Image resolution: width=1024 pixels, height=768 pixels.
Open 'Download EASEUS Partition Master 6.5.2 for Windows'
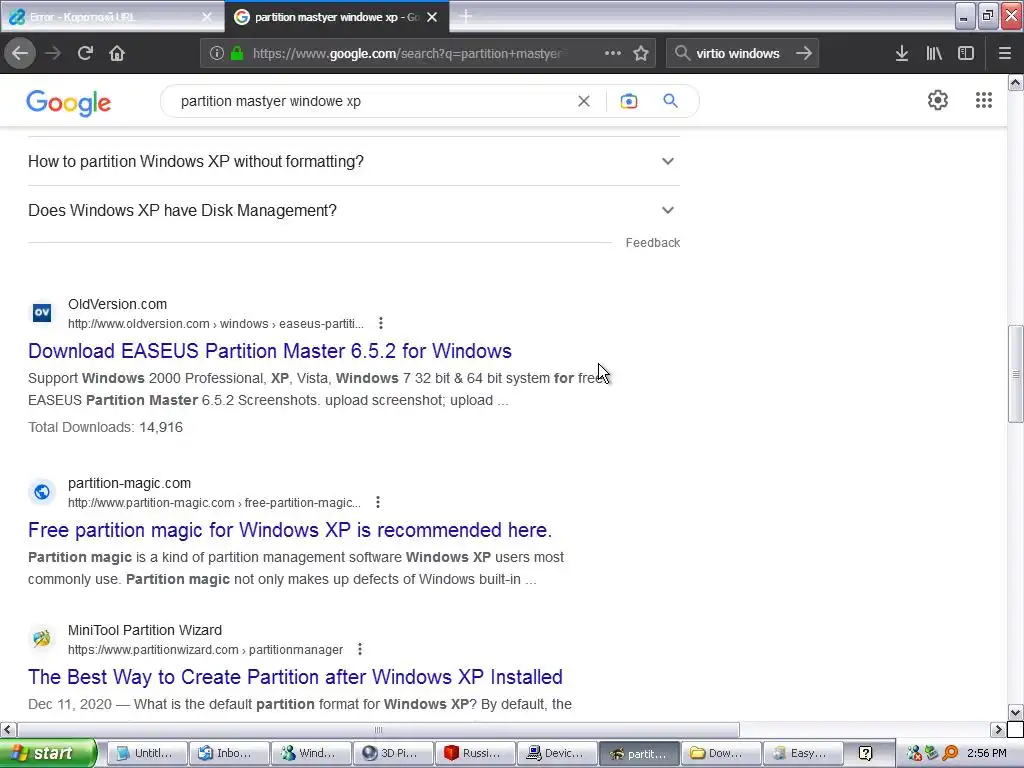click(x=270, y=351)
